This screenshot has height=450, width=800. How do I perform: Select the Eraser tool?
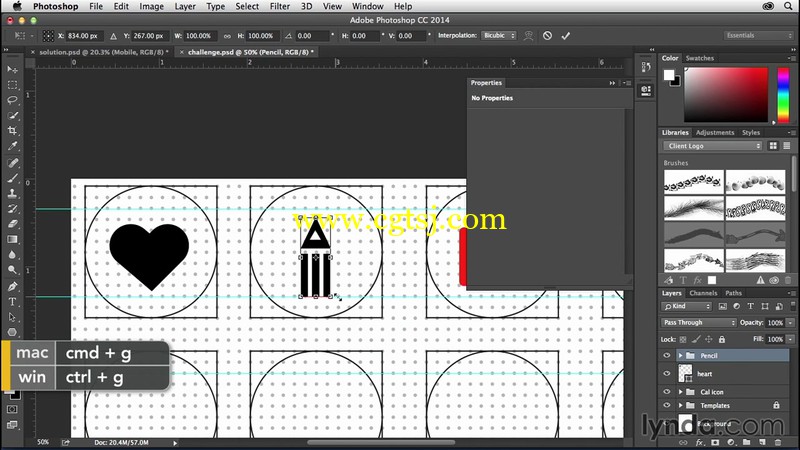tap(12, 224)
